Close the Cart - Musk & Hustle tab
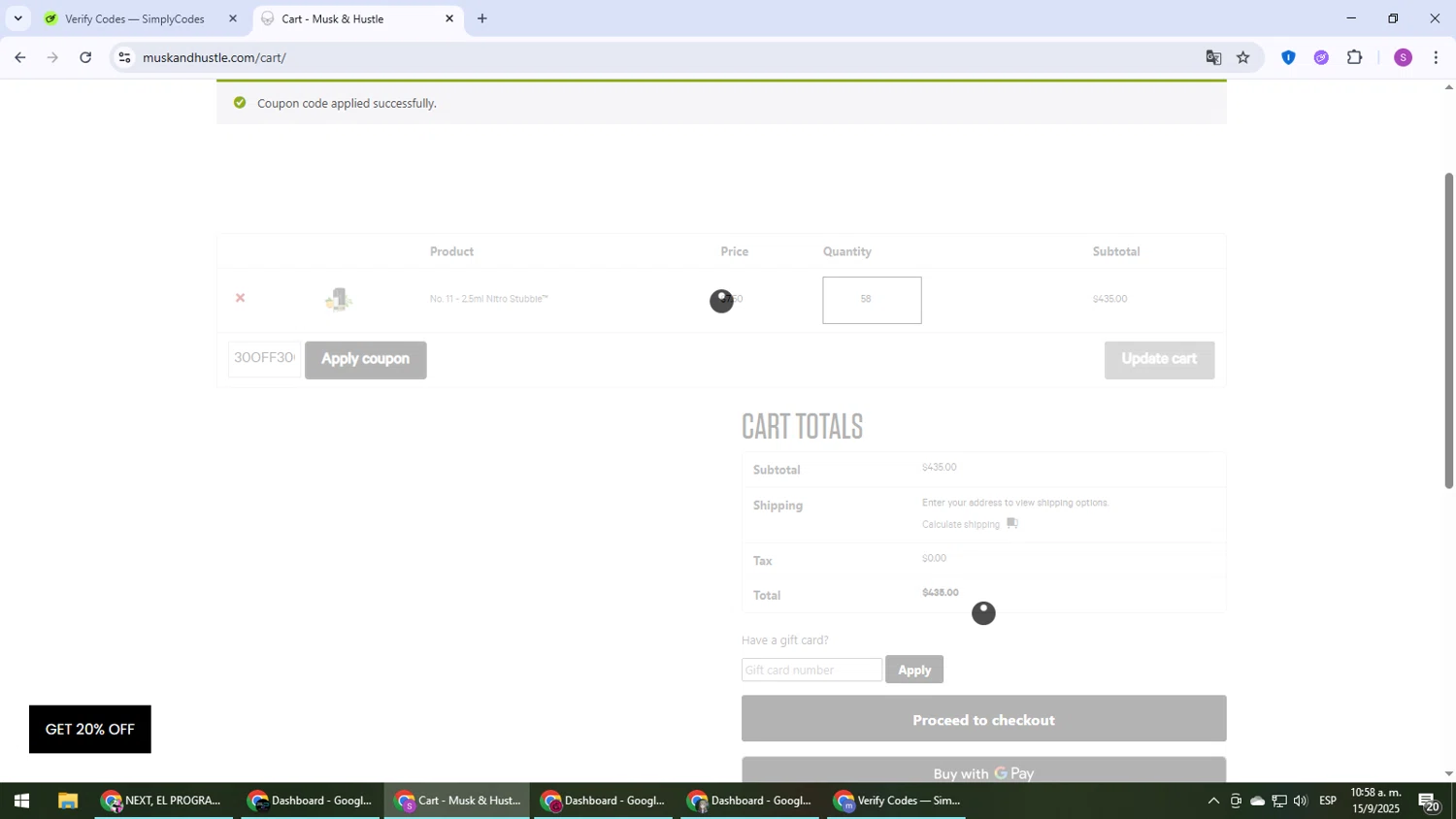 449,18
